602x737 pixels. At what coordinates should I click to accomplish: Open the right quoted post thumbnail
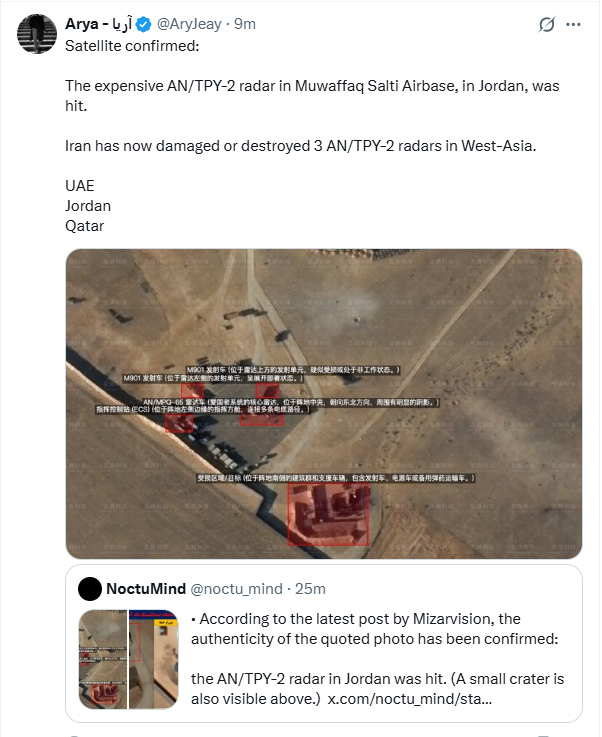click(x=155, y=660)
